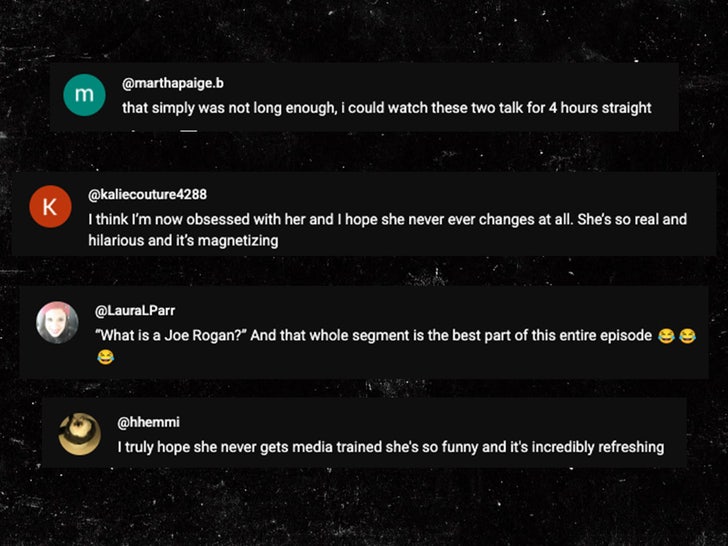Click LauraLParr's profile photo
Screen dimensions: 728x546
coord(57,322)
